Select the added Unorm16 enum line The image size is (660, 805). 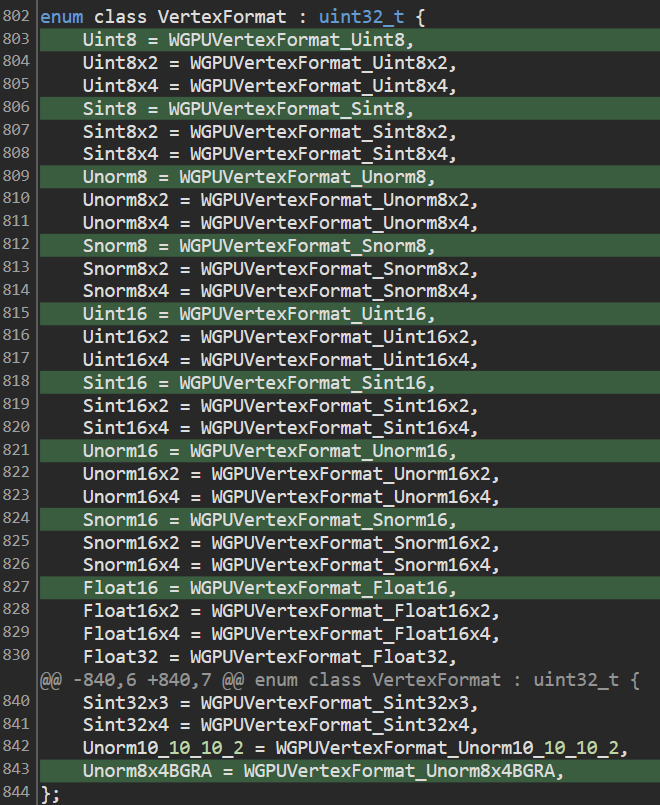350,451
